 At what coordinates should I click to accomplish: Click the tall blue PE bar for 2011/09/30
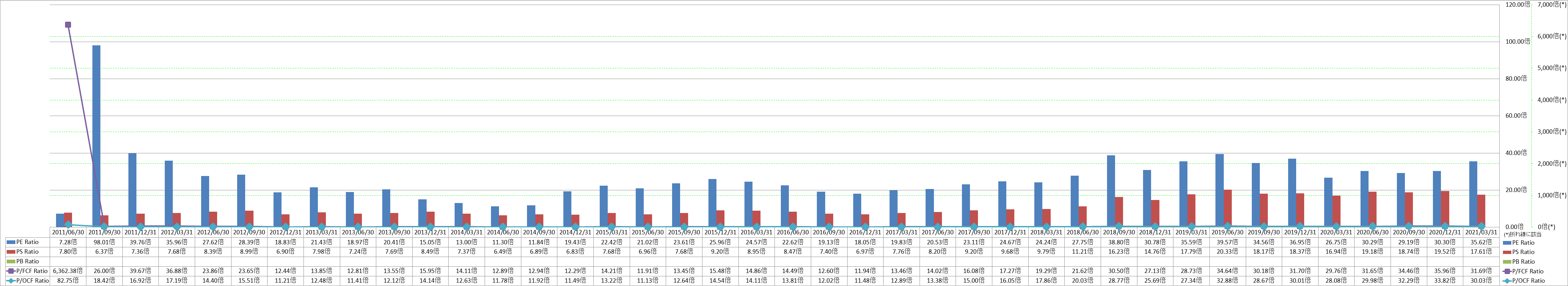(x=96, y=136)
